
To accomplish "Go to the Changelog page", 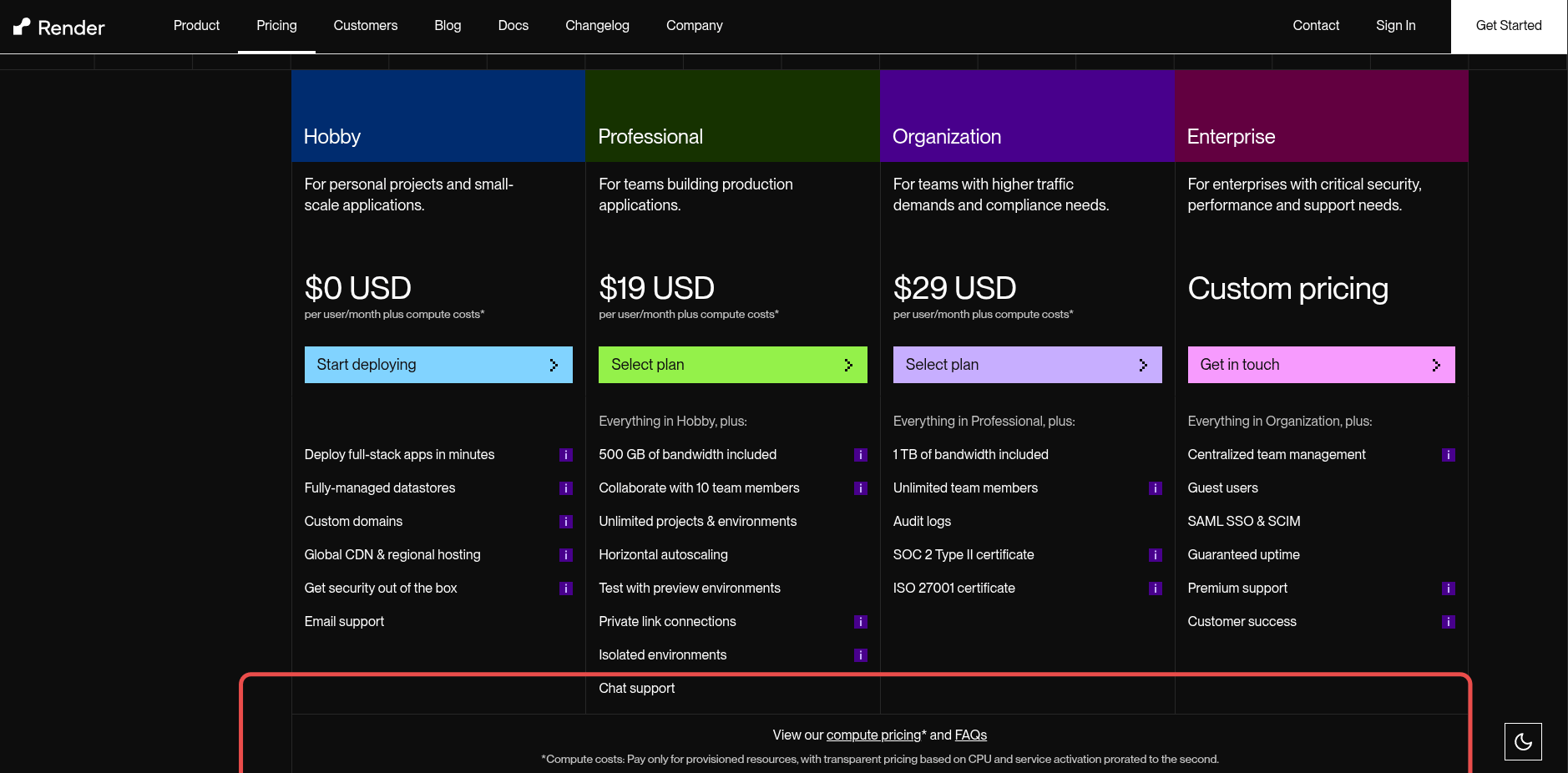I will pos(597,26).
